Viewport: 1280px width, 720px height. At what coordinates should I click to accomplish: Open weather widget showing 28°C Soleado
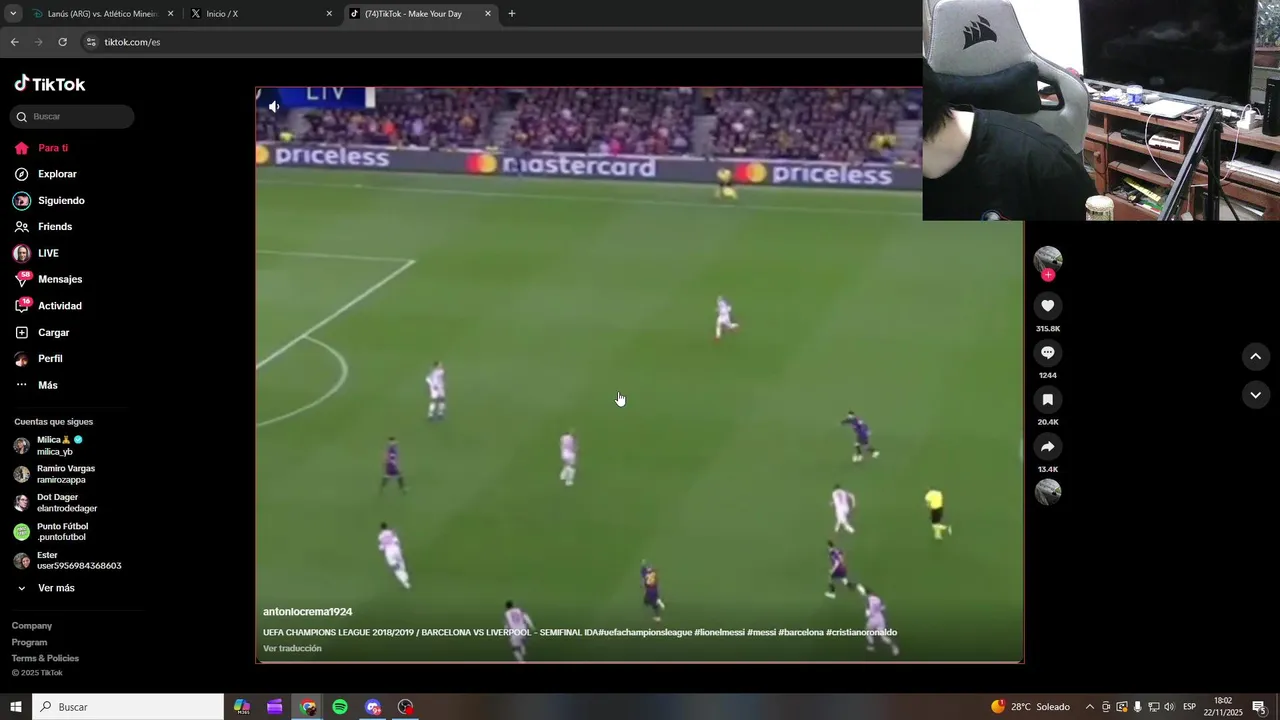click(x=1030, y=707)
